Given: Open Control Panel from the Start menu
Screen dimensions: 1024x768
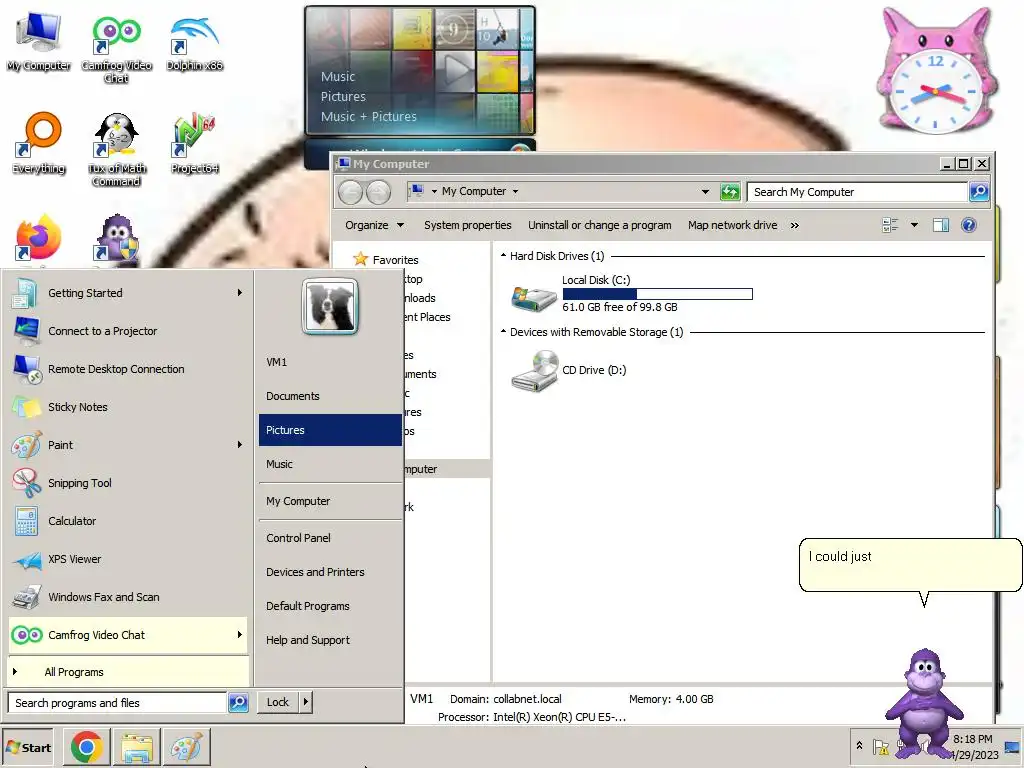Looking at the screenshot, I should point(330,537).
